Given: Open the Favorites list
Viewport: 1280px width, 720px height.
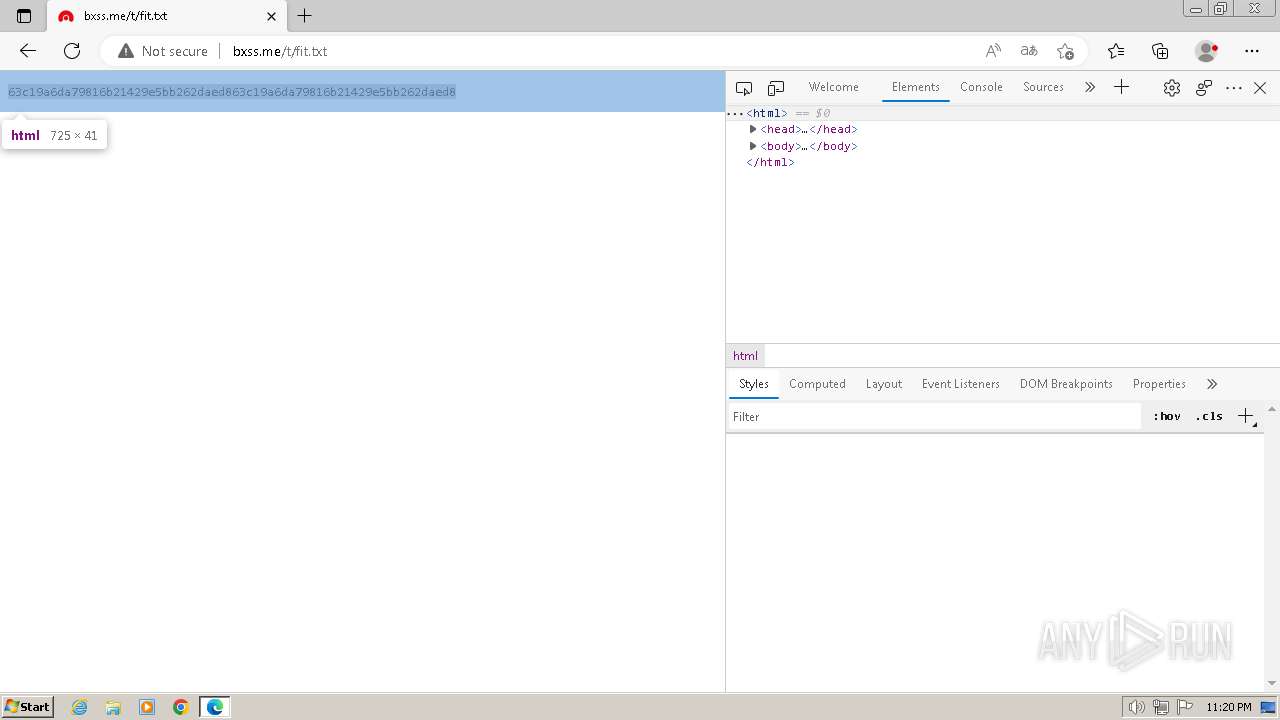Looking at the screenshot, I should [1116, 51].
